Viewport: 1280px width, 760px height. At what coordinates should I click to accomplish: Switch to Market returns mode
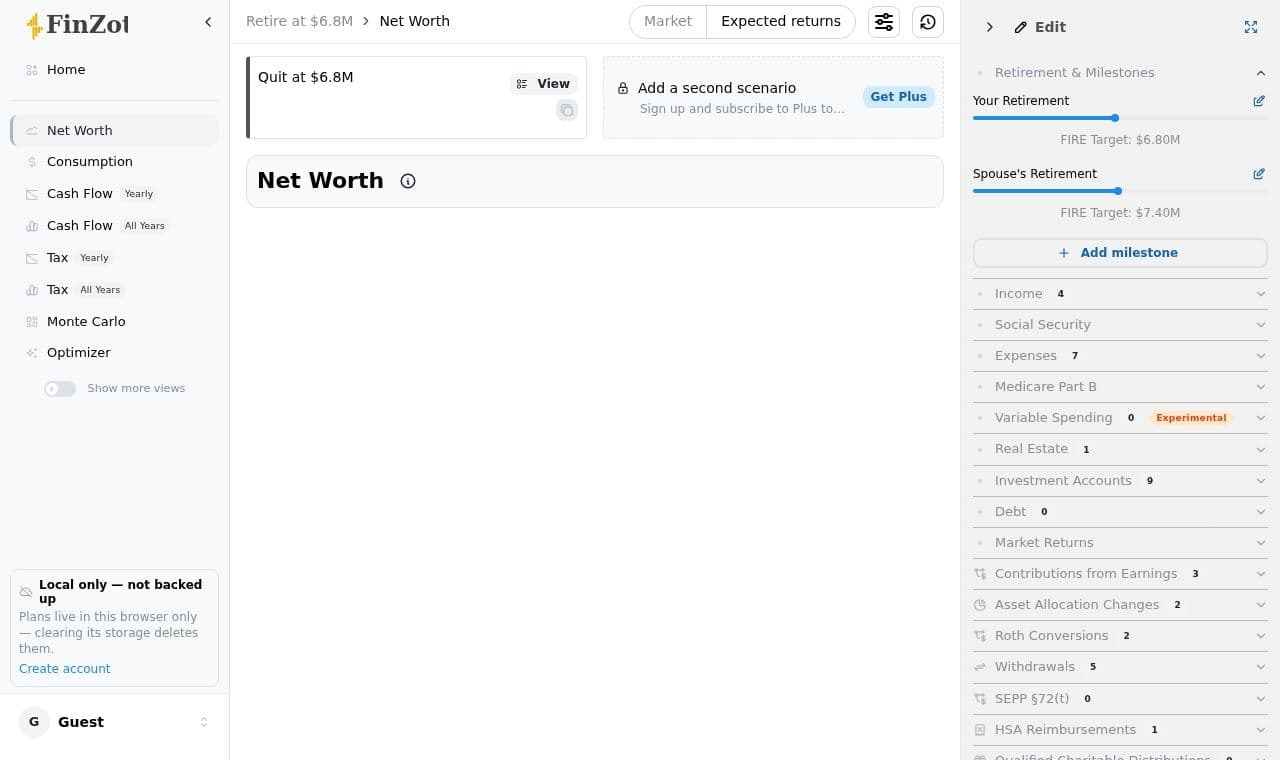tap(668, 21)
